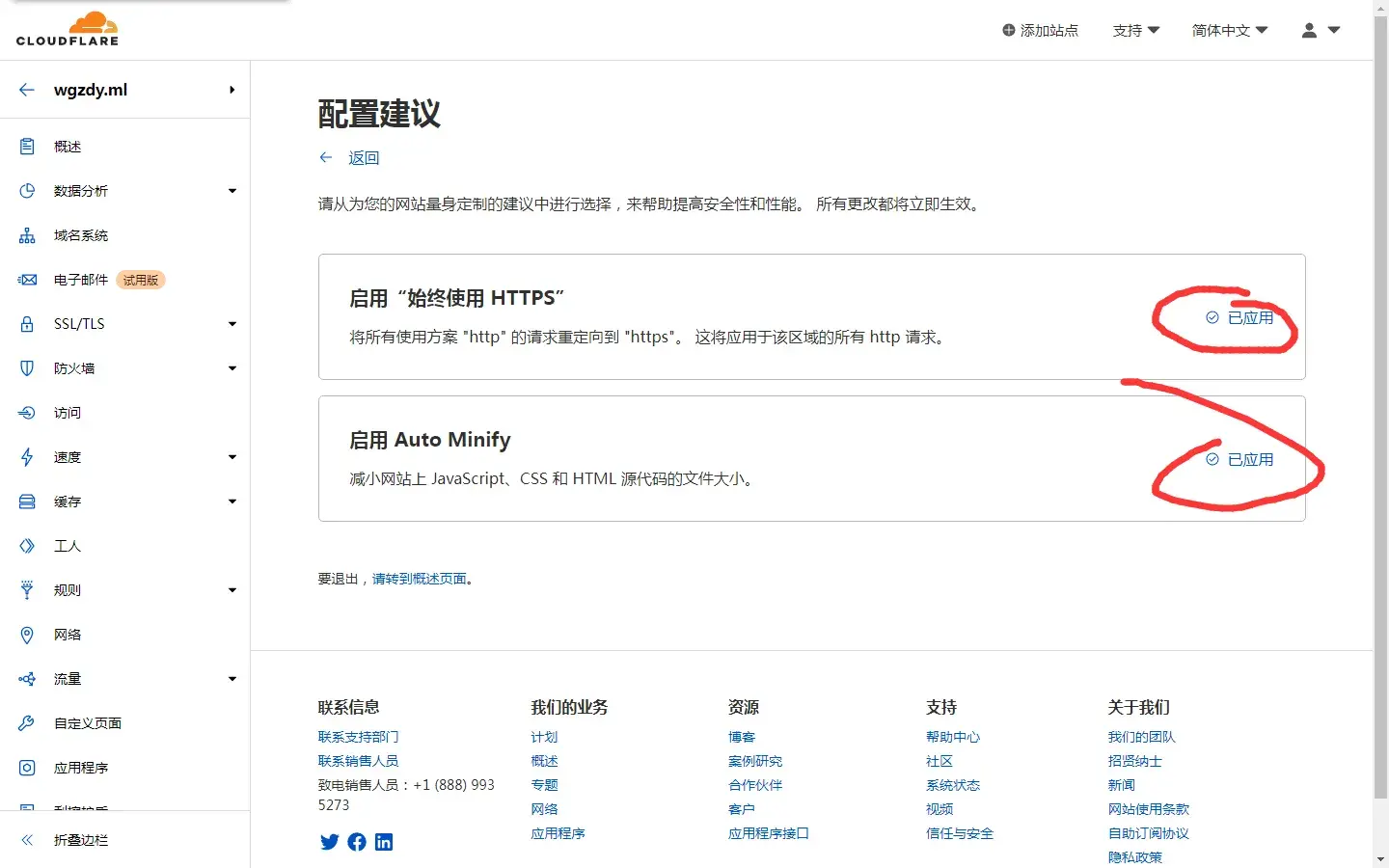Screen dimensions: 1389x868
Task: Open the 简体中文 language dropdown
Action: click(1230, 30)
